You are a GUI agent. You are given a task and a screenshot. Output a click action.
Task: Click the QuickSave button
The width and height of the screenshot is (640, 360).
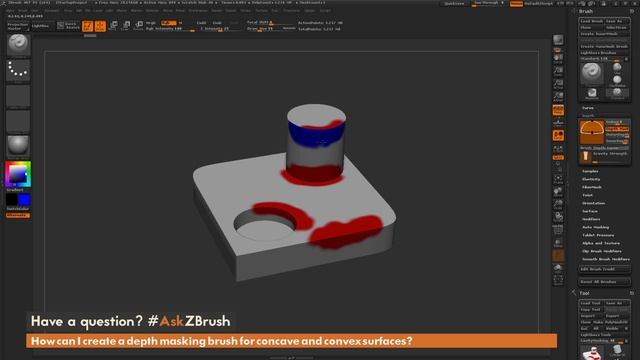pyautogui.click(x=454, y=3)
